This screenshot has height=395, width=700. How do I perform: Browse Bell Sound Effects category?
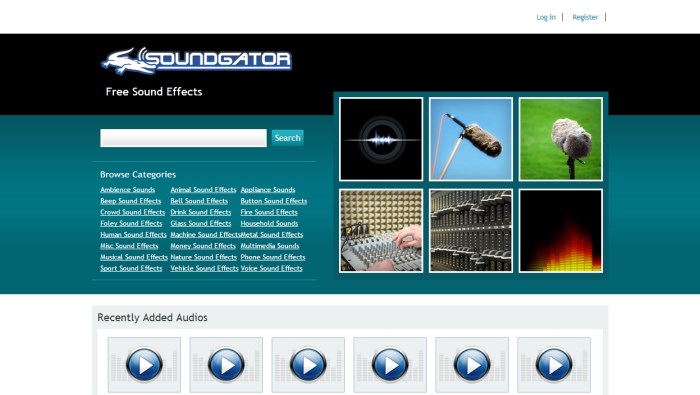(x=199, y=201)
